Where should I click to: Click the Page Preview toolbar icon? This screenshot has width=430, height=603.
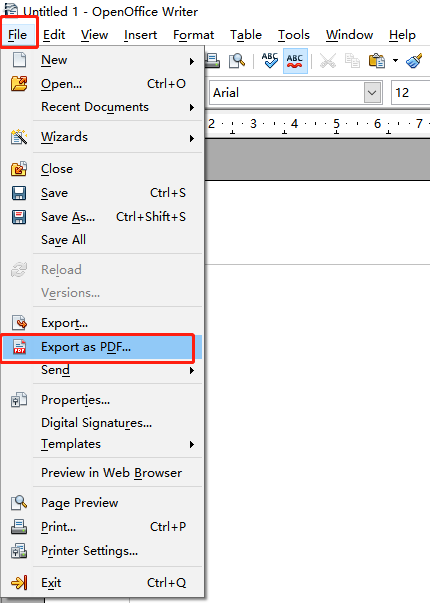[237, 61]
